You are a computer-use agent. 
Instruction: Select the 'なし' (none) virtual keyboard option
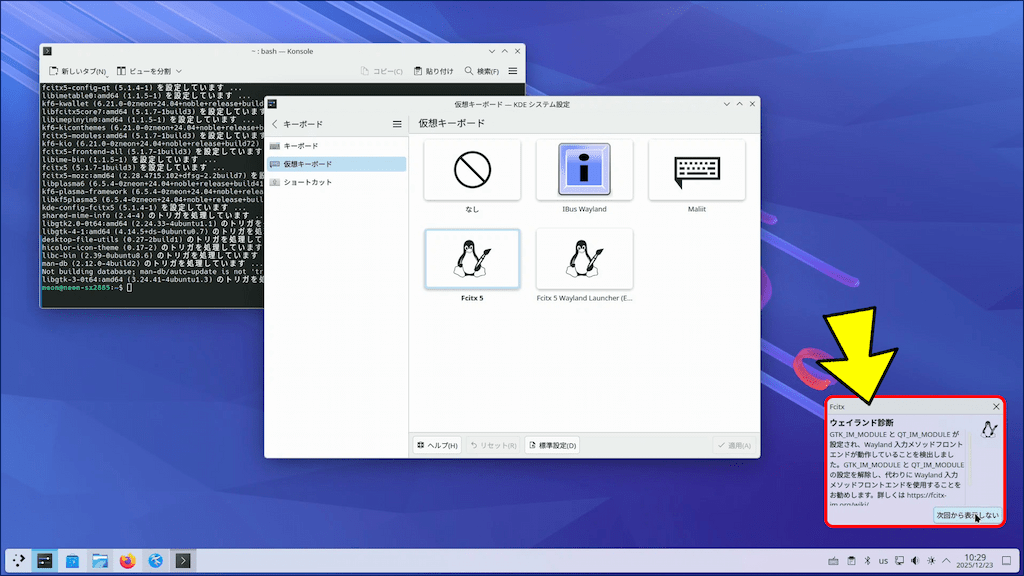click(x=472, y=171)
